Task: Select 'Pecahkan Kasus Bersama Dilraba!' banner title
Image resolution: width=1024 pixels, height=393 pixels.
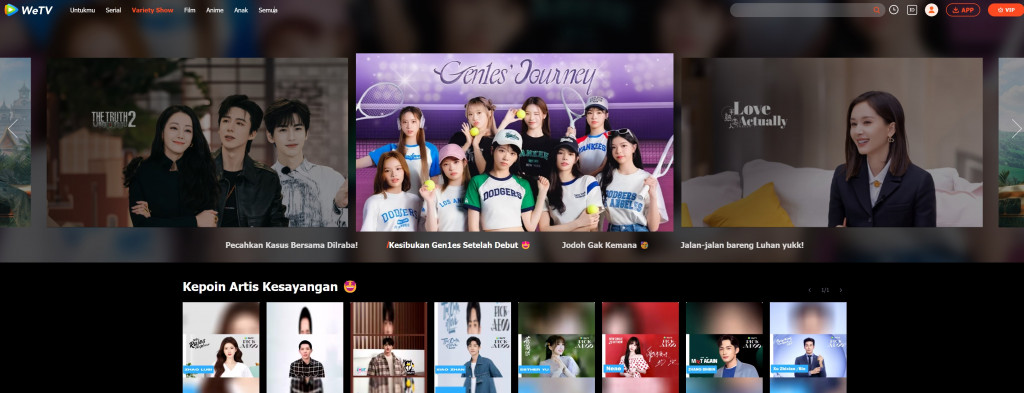Action: point(291,245)
